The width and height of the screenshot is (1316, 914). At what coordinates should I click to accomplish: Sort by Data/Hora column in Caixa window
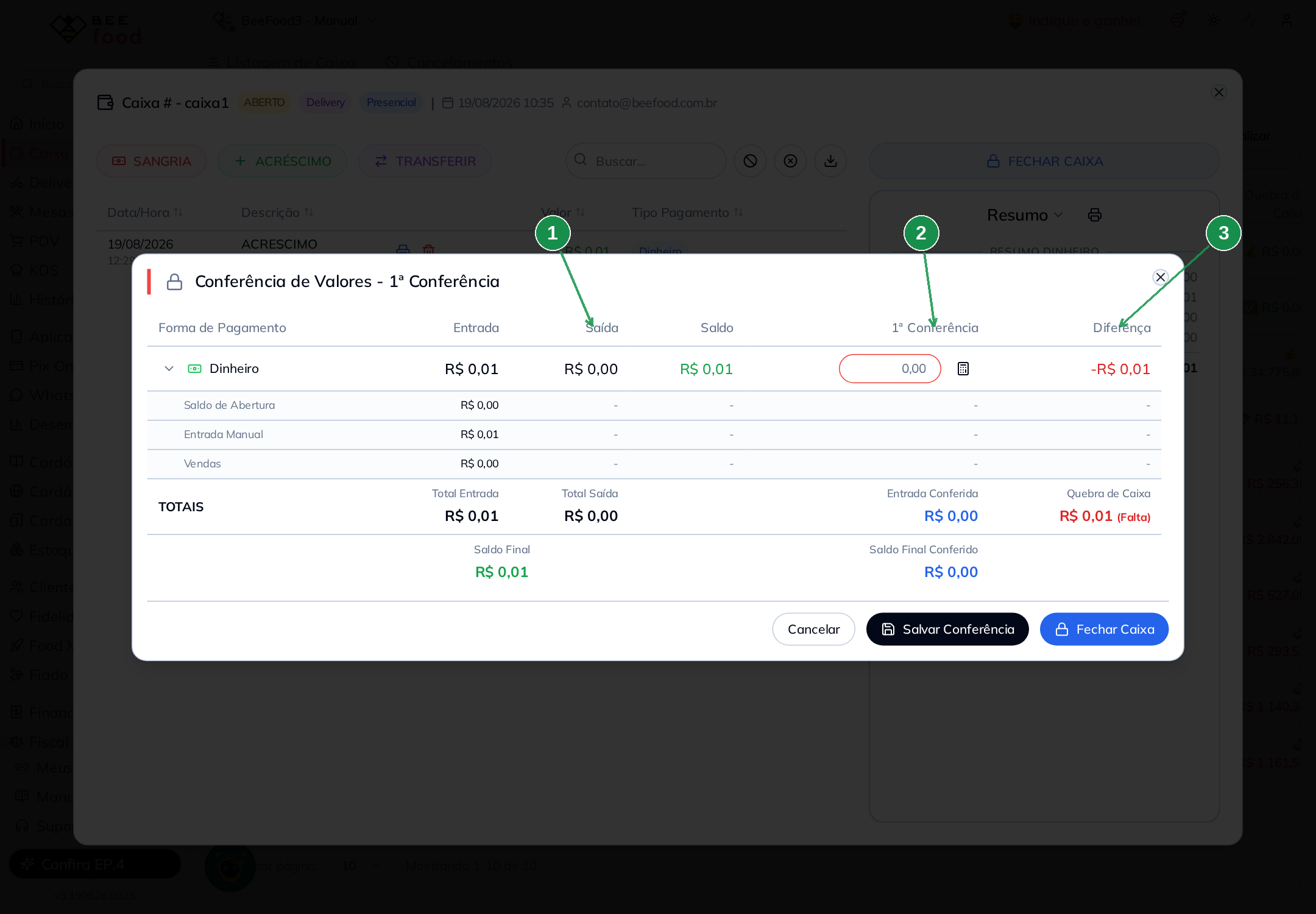[145, 213]
